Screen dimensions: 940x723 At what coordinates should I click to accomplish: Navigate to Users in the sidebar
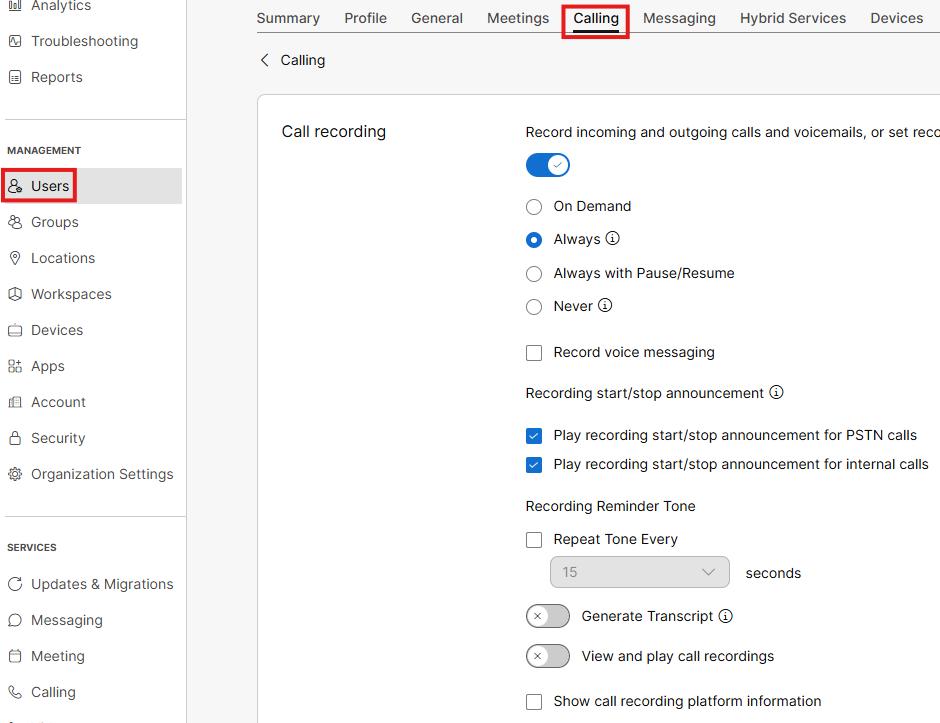point(49,186)
